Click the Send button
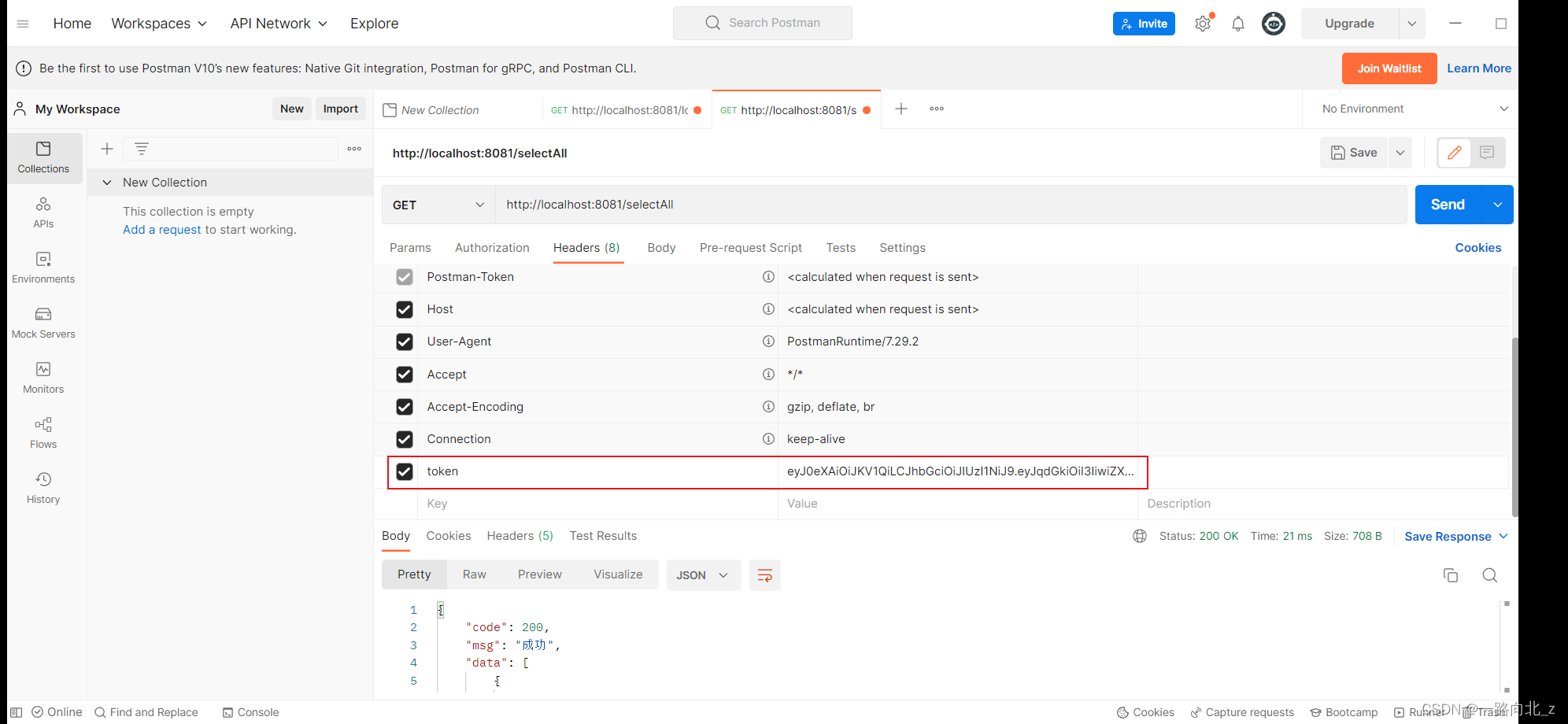The height and width of the screenshot is (724, 1568). pyautogui.click(x=1448, y=205)
